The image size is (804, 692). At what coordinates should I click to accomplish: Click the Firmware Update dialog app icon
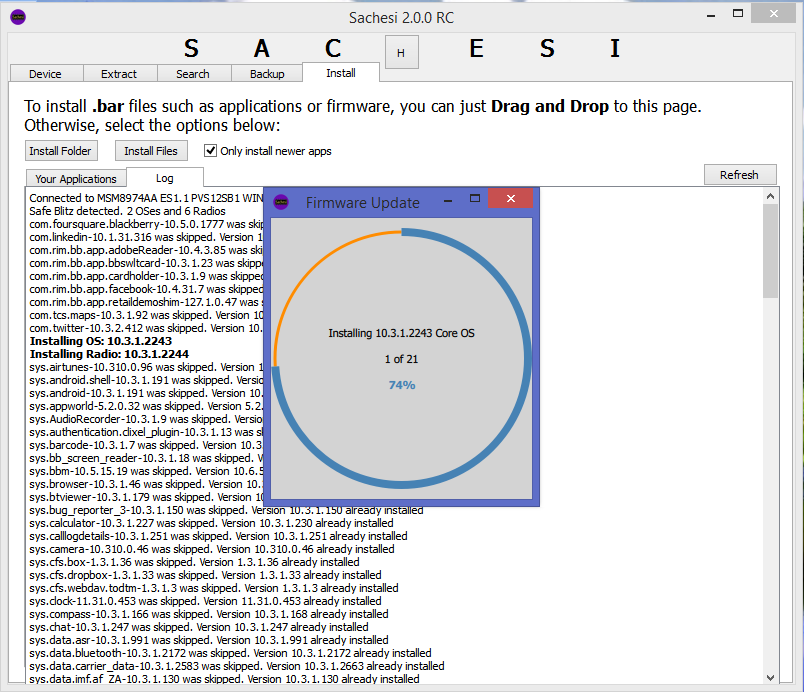click(x=281, y=202)
